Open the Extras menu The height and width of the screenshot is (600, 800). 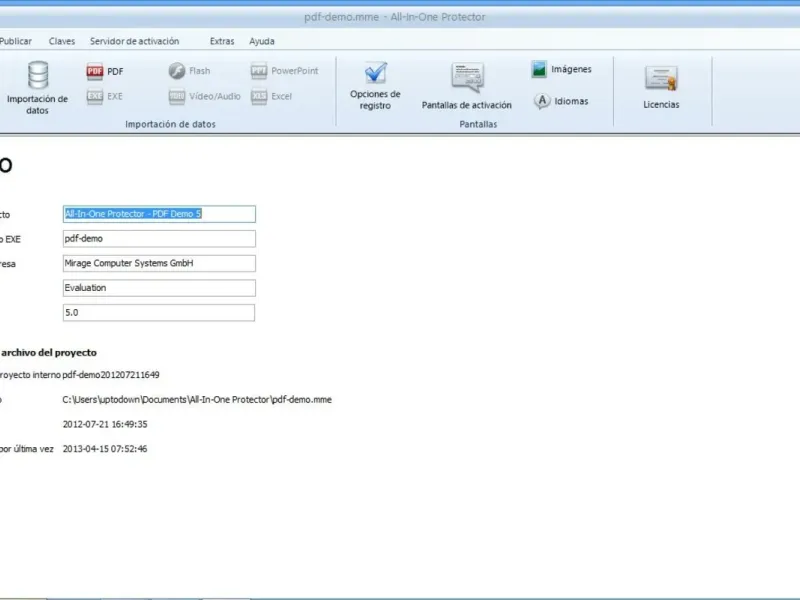click(222, 41)
